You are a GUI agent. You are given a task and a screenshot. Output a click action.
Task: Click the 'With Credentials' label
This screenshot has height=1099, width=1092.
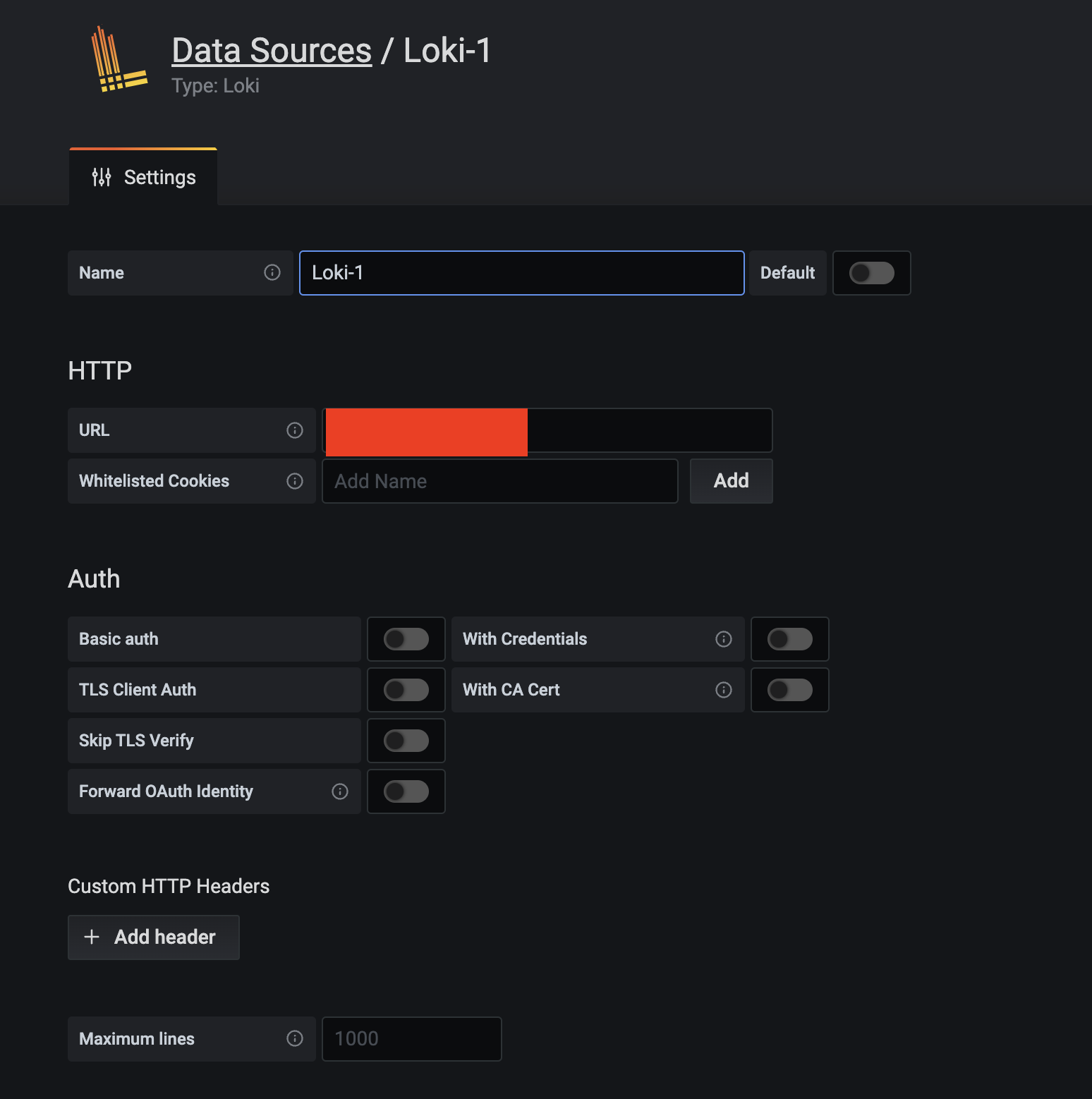[525, 639]
